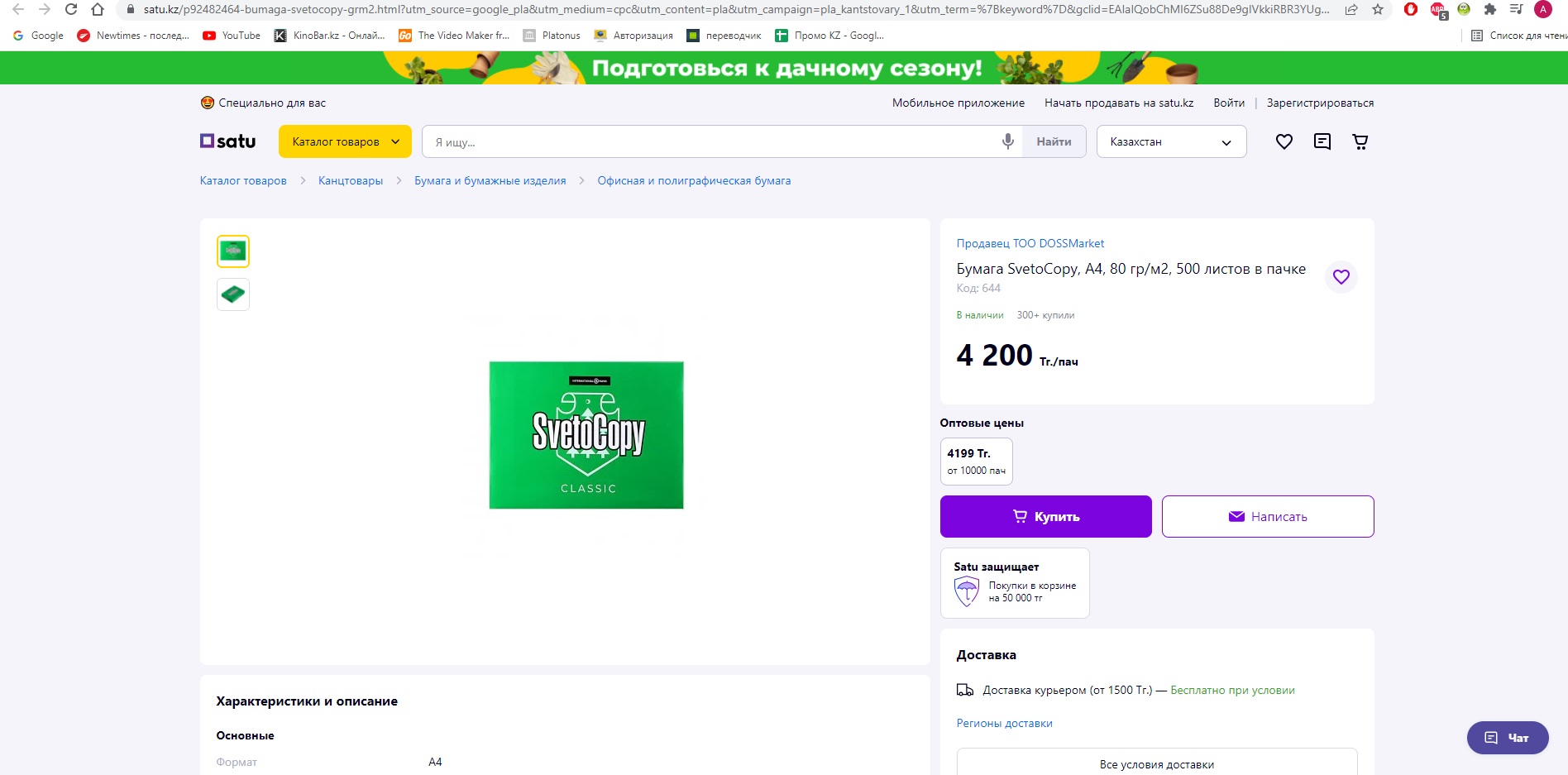Click the Написать button
The width and height of the screenshot is (1568, 775).
point(1268,516)
